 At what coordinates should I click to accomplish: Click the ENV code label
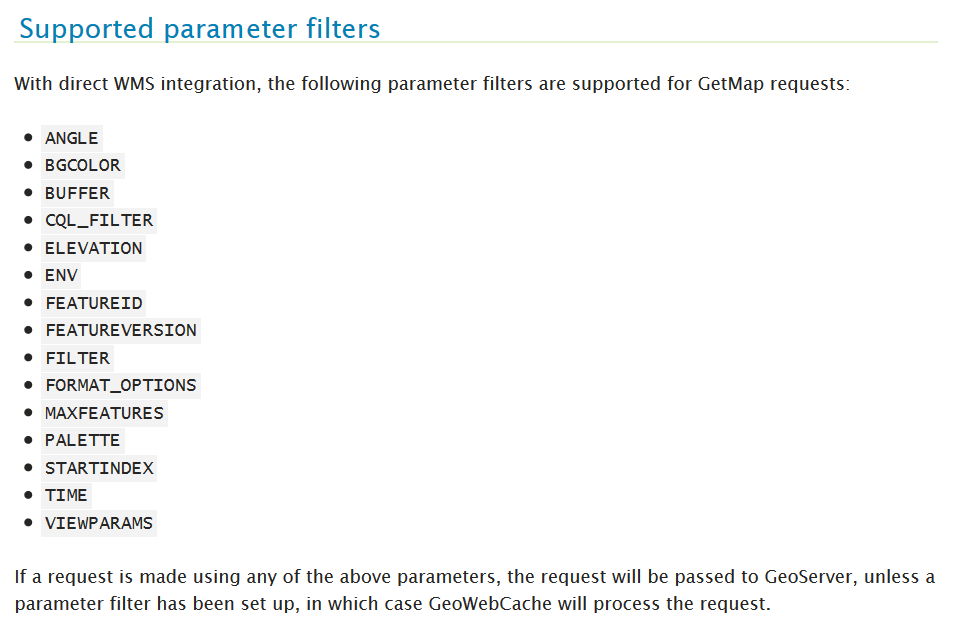(x=61, y=275)
